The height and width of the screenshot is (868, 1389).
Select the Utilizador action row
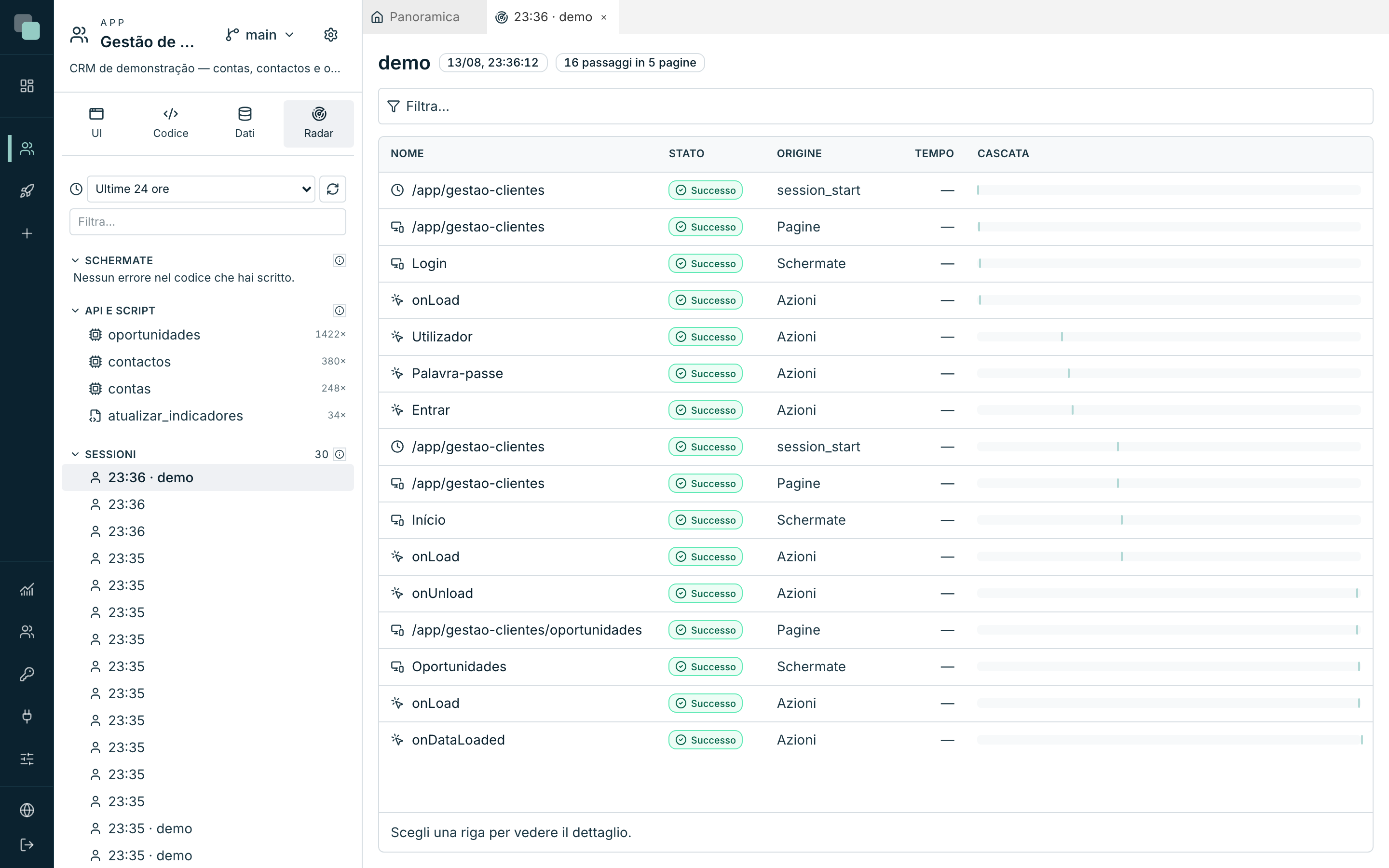tap(875, 337)
